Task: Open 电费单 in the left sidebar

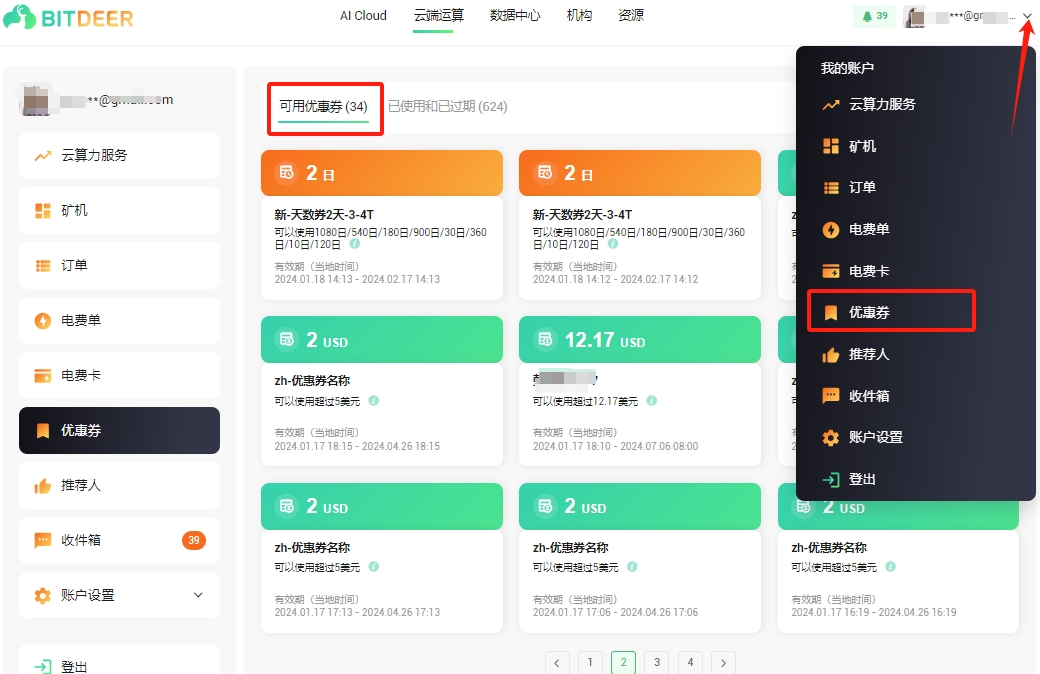Action: (x=119, y=321)
